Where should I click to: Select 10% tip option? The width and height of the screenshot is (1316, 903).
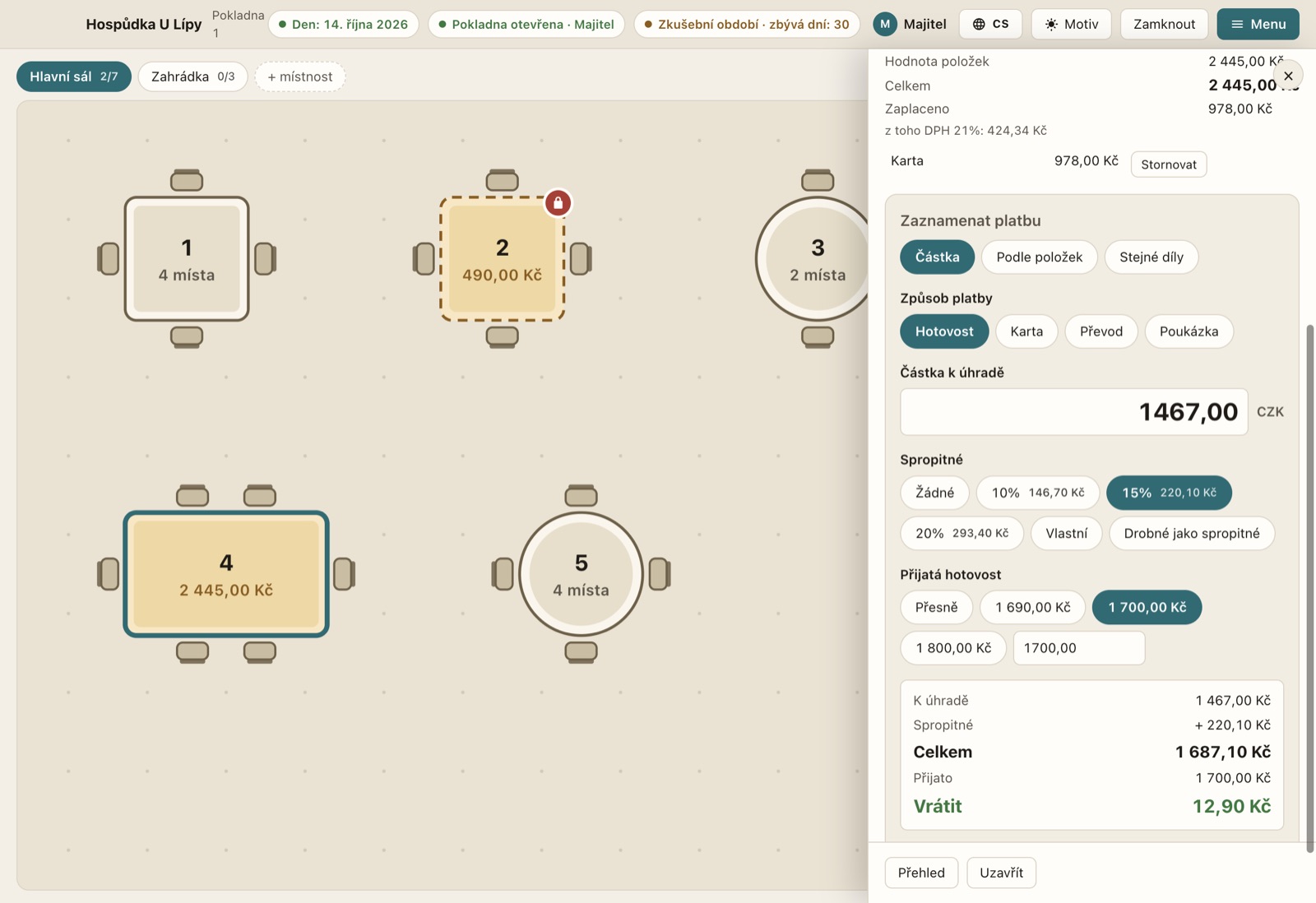coord(1037,493)
